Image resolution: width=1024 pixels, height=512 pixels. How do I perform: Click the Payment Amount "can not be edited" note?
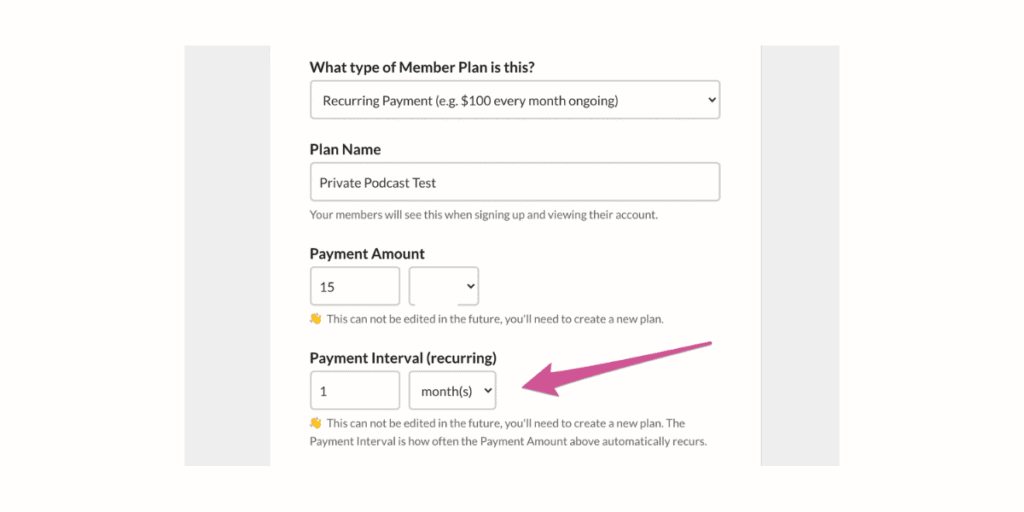(495, 319)
